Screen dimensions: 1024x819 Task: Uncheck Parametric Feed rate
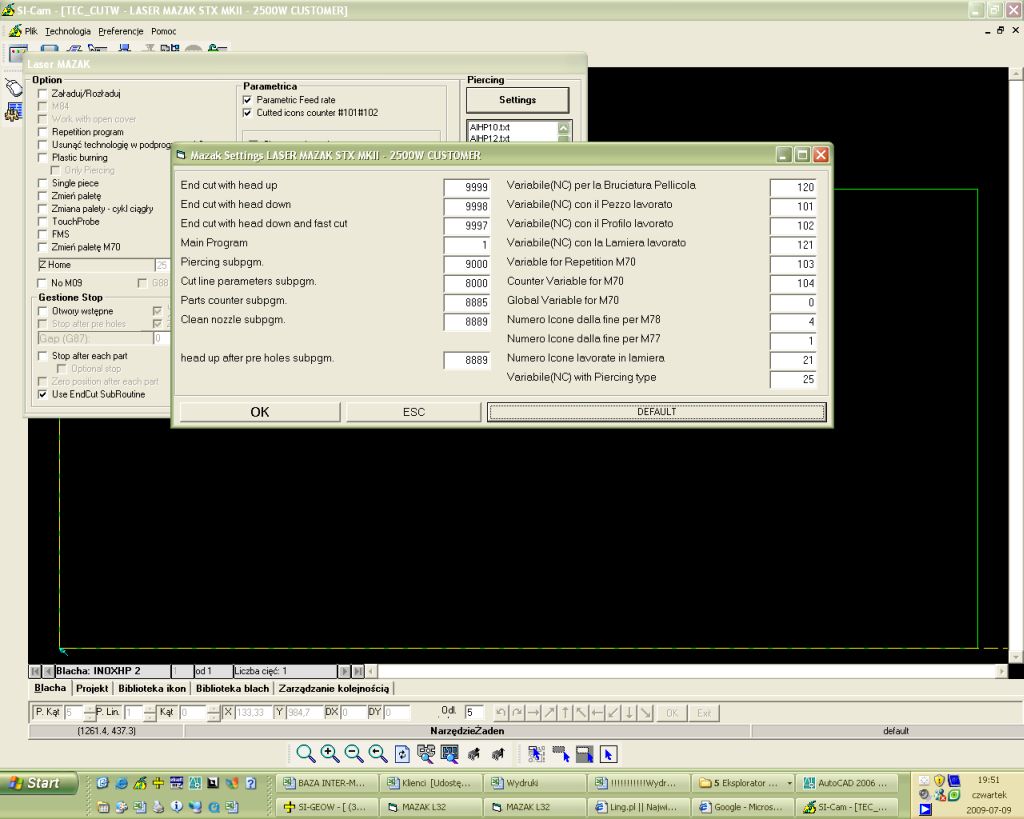[247, 101]
